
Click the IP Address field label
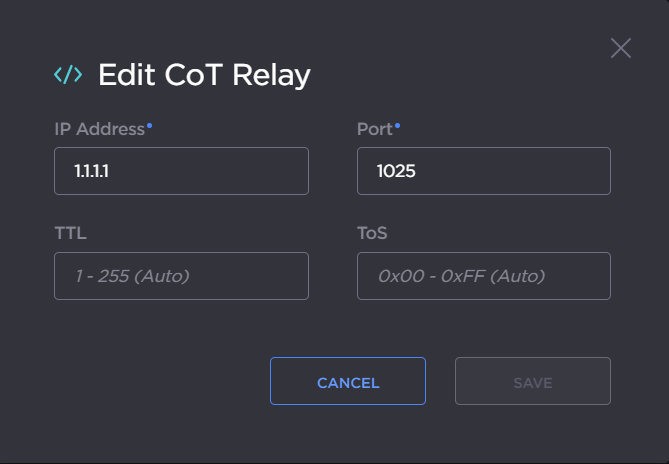(x=99, y=129)
